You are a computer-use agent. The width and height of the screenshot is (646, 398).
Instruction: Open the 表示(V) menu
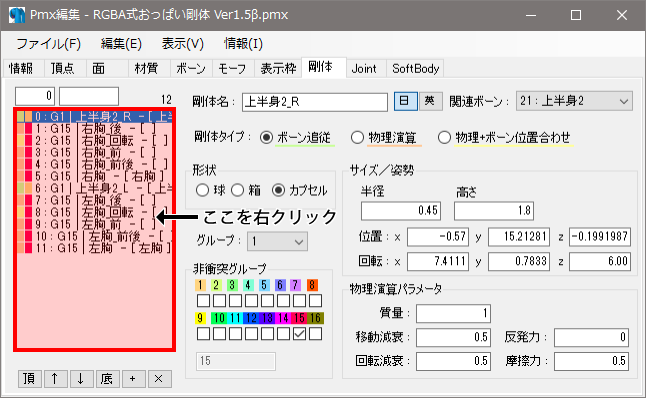click(x=183, y=44)
